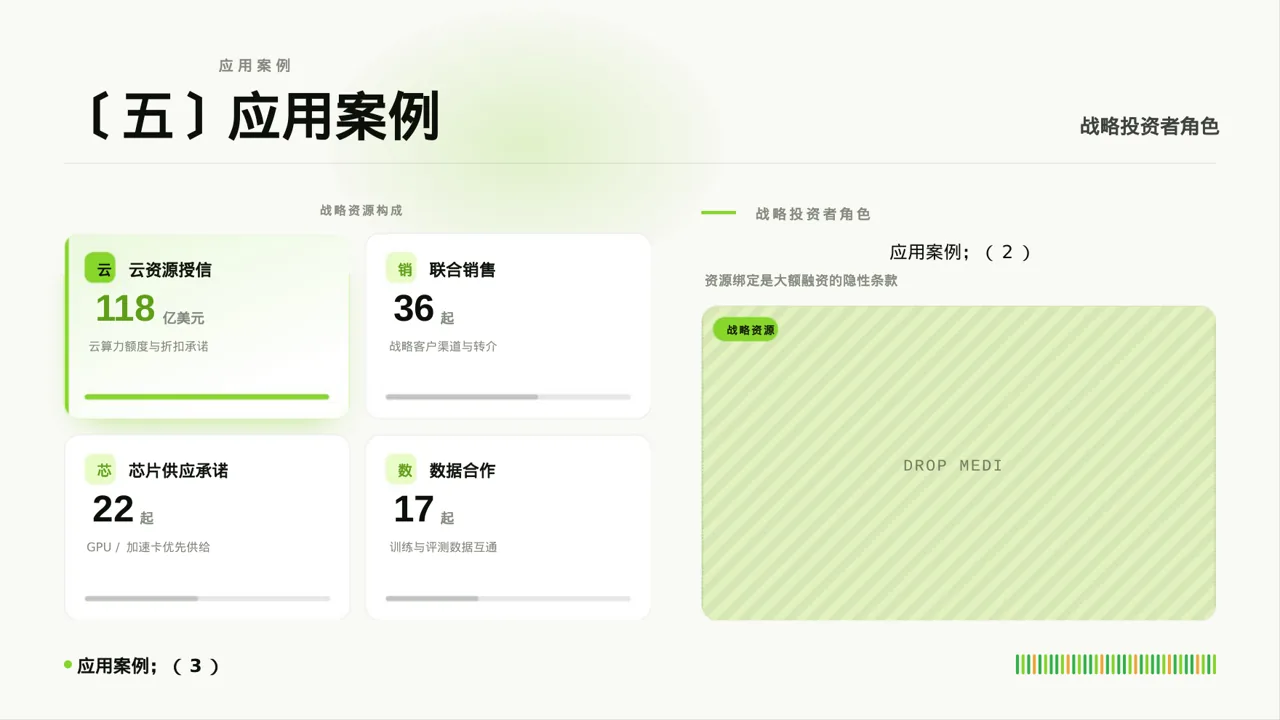Image resolution: width=1280 pixels, height=720 pixels.
Task: Click the 战略投资者角色 header text at top right
Action: tap(1149, 126)
